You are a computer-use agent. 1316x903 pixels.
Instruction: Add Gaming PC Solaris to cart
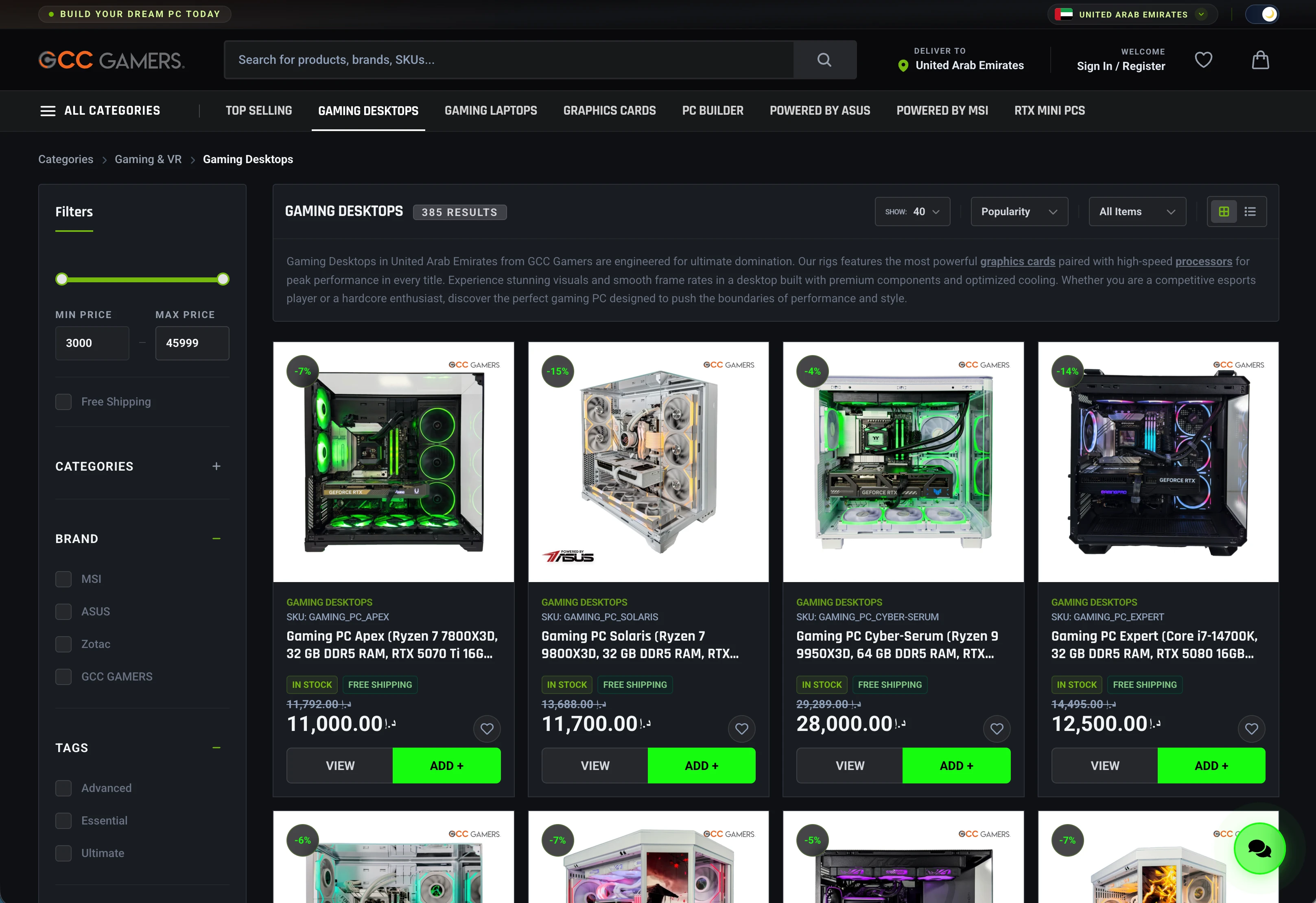coord(702,766)
